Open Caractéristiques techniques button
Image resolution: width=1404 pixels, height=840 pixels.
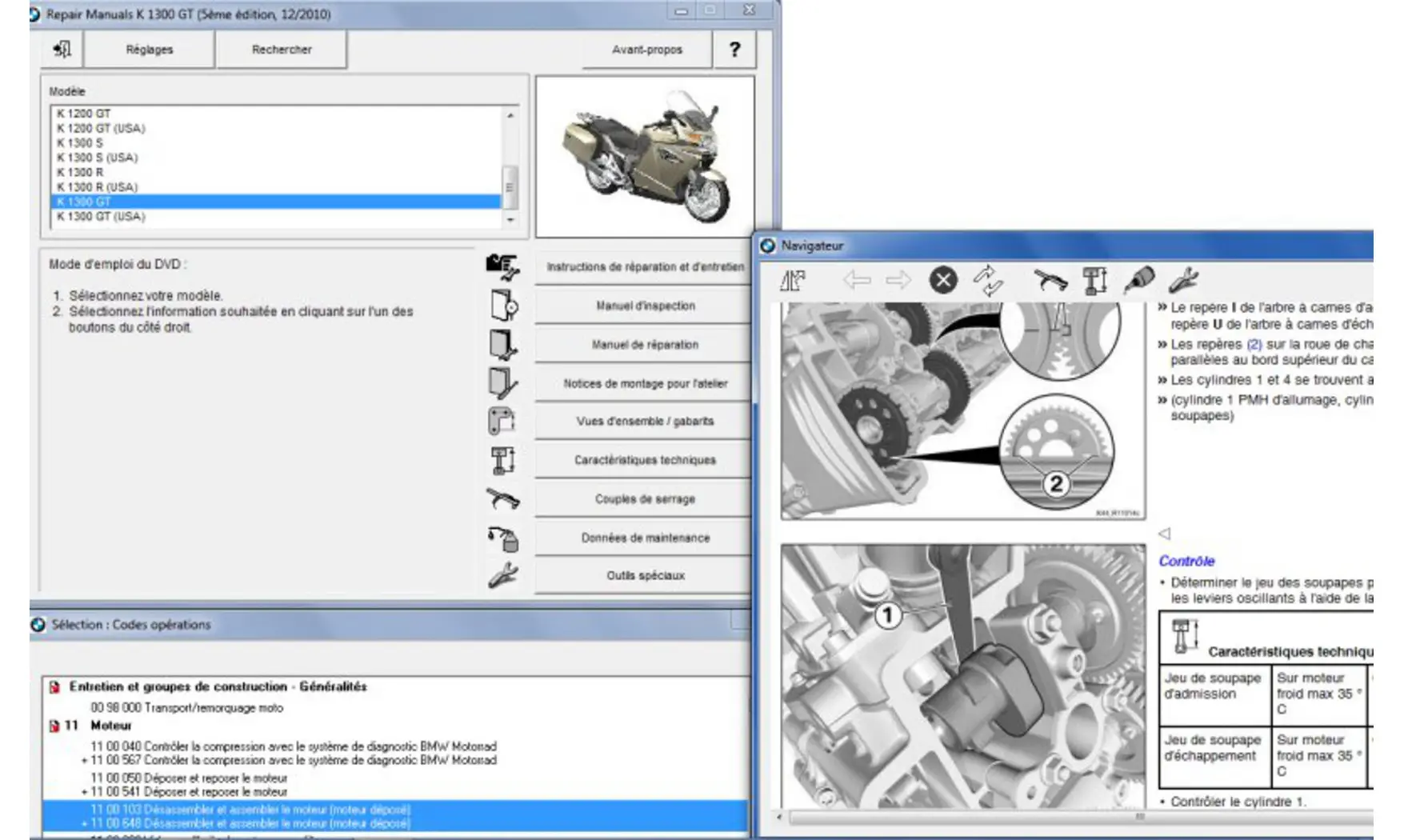click(645, 460)
